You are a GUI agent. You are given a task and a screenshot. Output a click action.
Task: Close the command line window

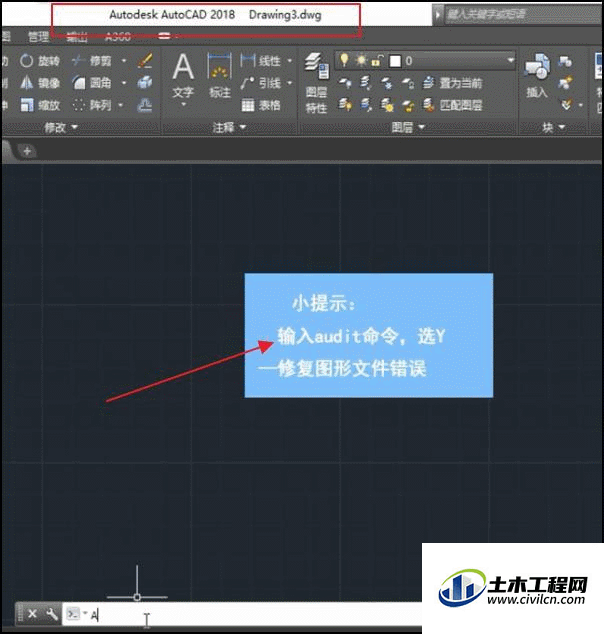pyautogui.click(x=32, y=614)
